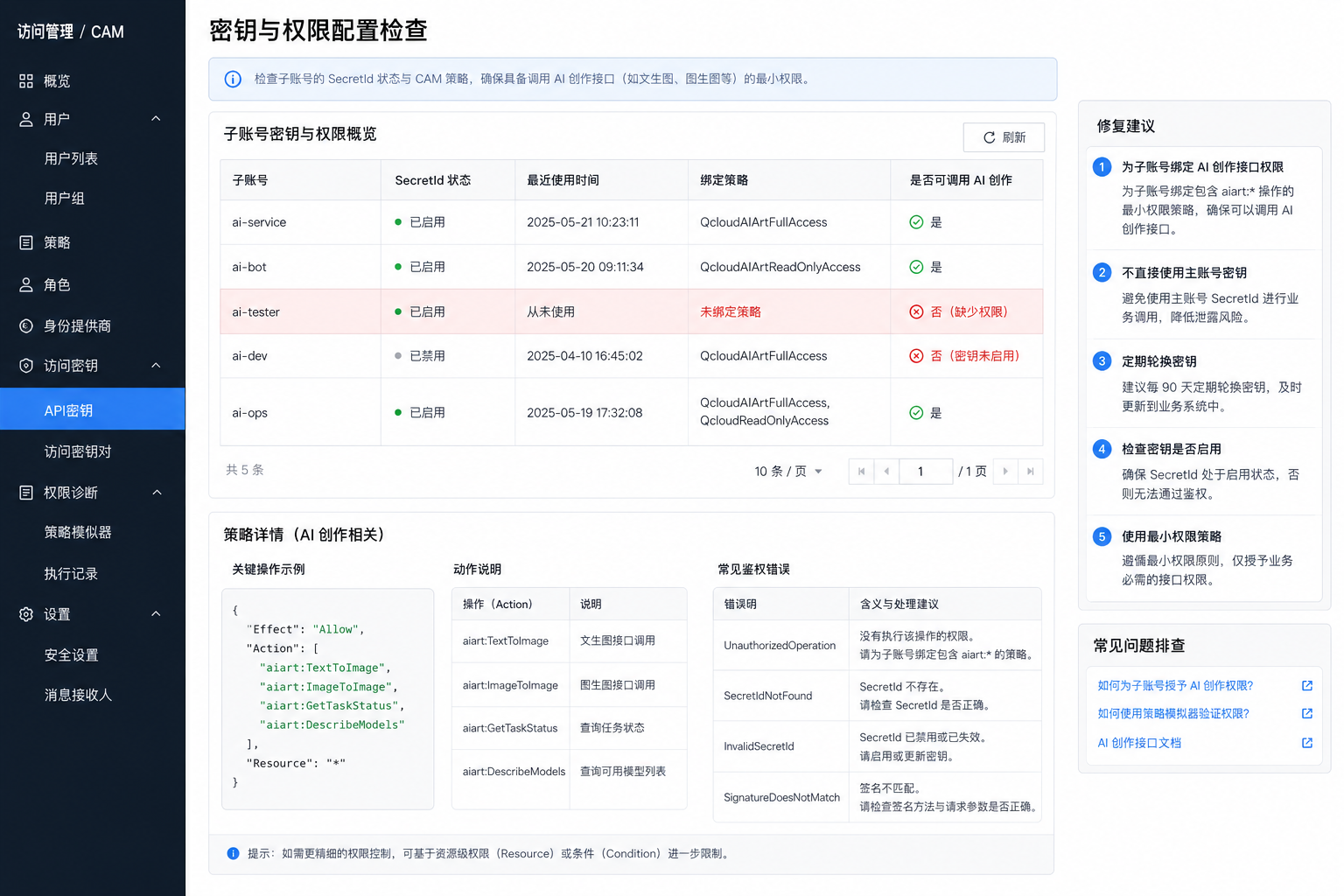Click the InvalidSecretId error code
The width and height of the screenshot is (1344, 896).
pyautogui.click(x=759, y=746)
